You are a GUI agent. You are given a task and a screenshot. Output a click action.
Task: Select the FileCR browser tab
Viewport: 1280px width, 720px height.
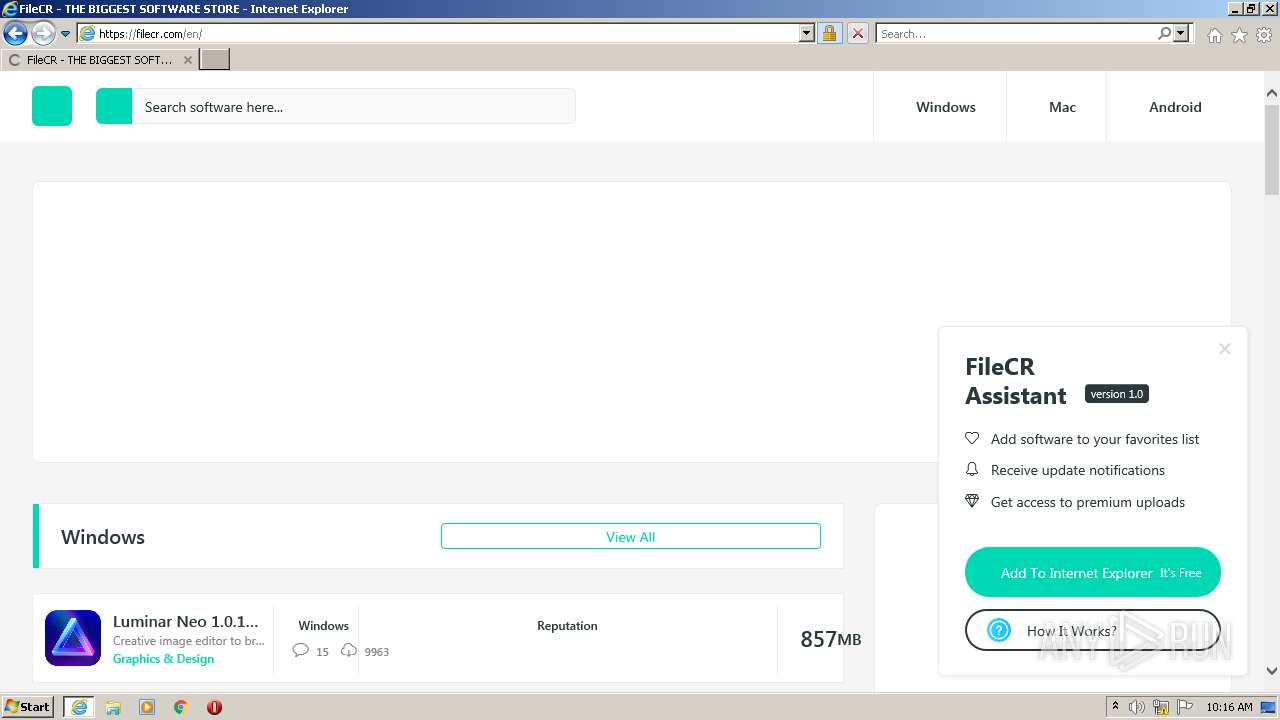[100, 60]
